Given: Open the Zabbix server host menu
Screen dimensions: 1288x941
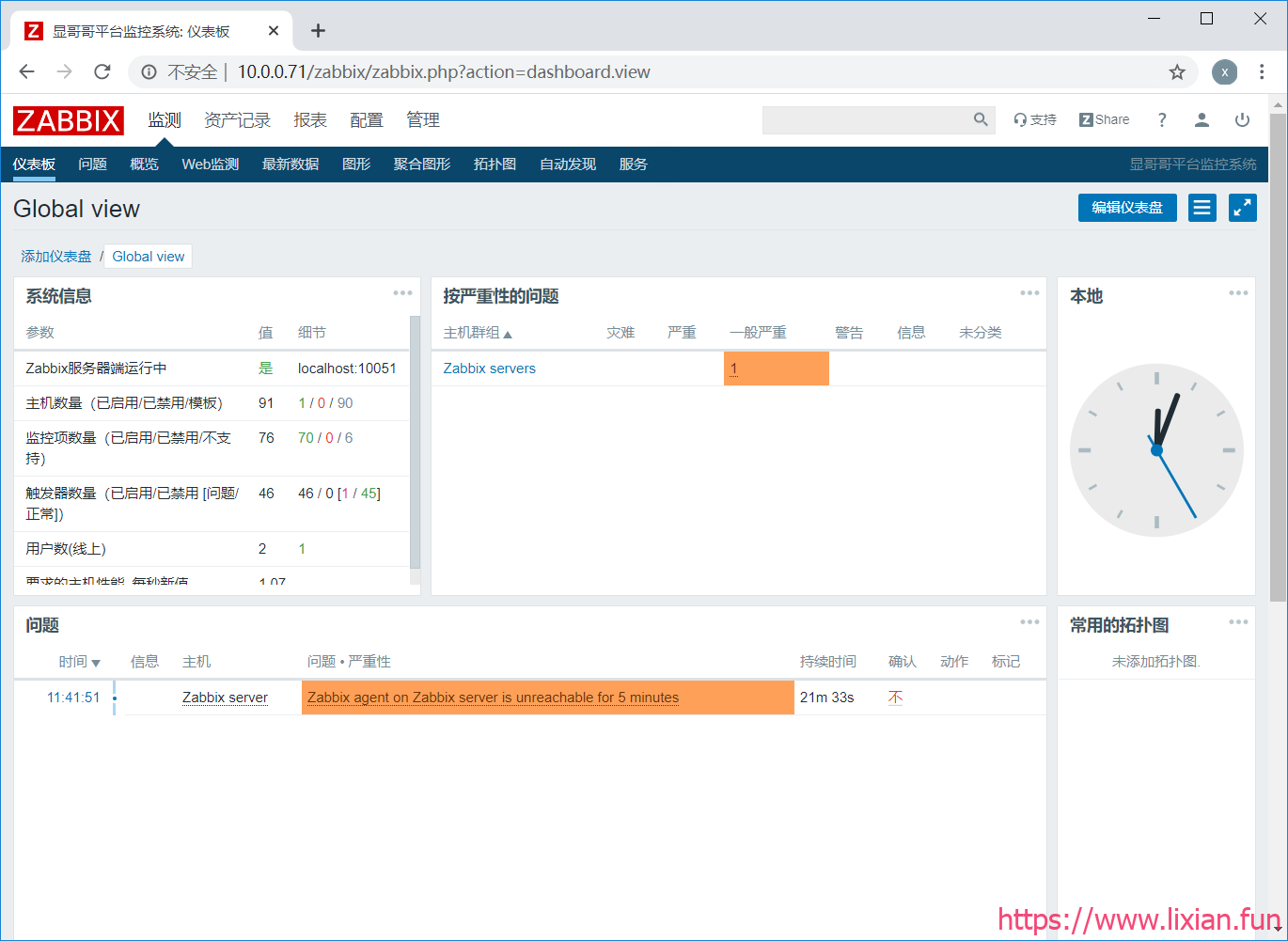Looking at the screenshot, I should 225,698.
